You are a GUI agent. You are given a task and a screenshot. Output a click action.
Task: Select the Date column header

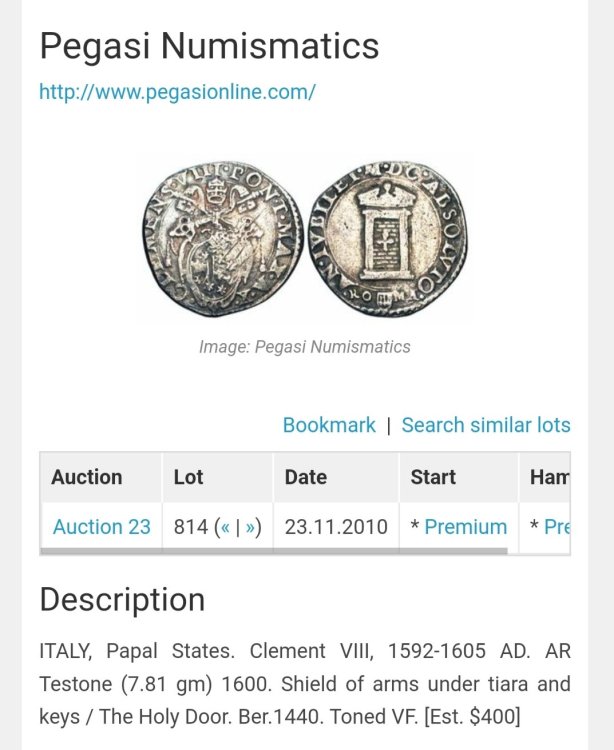(x=306, y=477)
